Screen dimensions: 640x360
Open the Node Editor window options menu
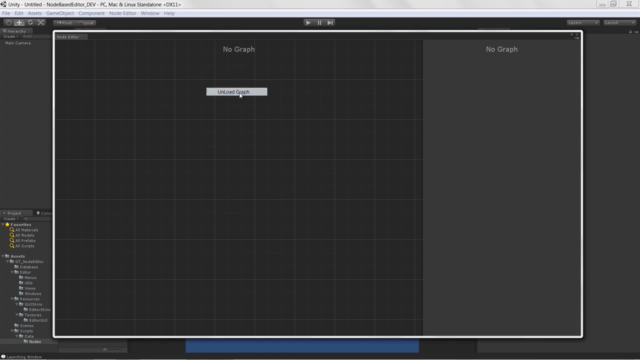[577, 37]
